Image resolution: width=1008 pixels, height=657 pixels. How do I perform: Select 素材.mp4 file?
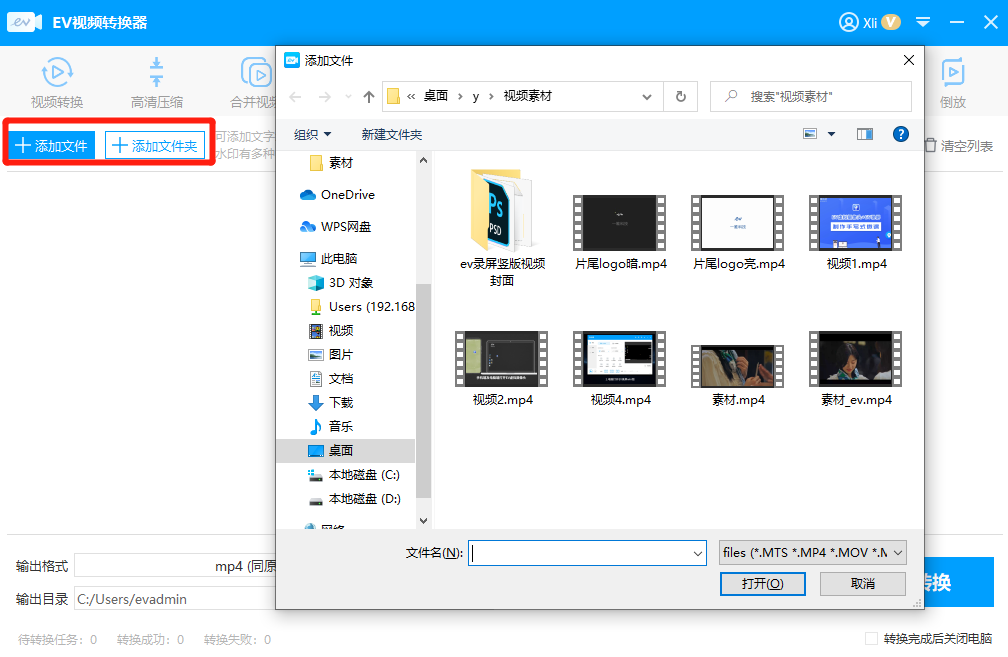[738, 375]
